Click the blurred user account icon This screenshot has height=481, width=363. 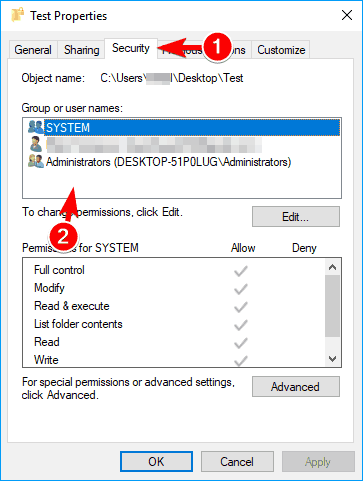point(35,144)
